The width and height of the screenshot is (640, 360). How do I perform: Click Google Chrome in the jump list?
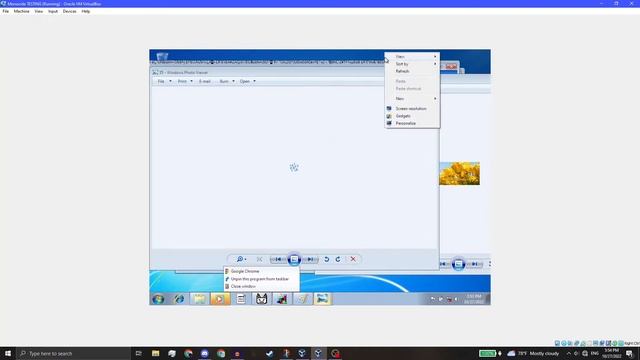click(x=261, y=271)
